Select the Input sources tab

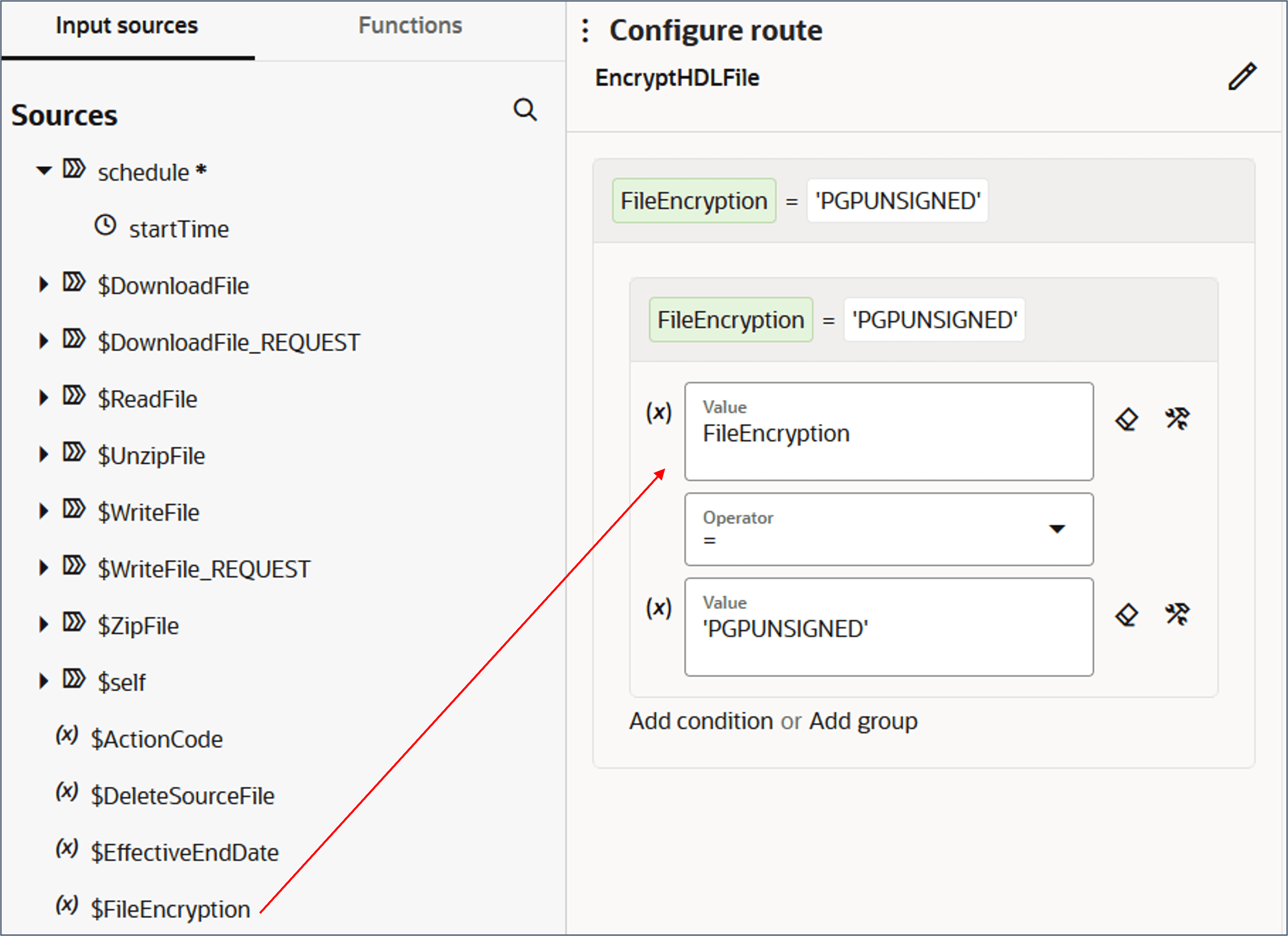[x=127, y=26]
